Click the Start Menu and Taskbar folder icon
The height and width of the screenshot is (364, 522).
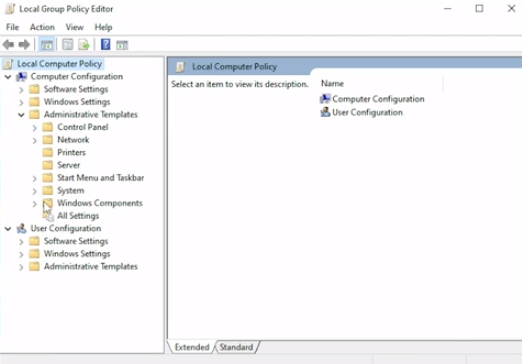coord(48,178)
